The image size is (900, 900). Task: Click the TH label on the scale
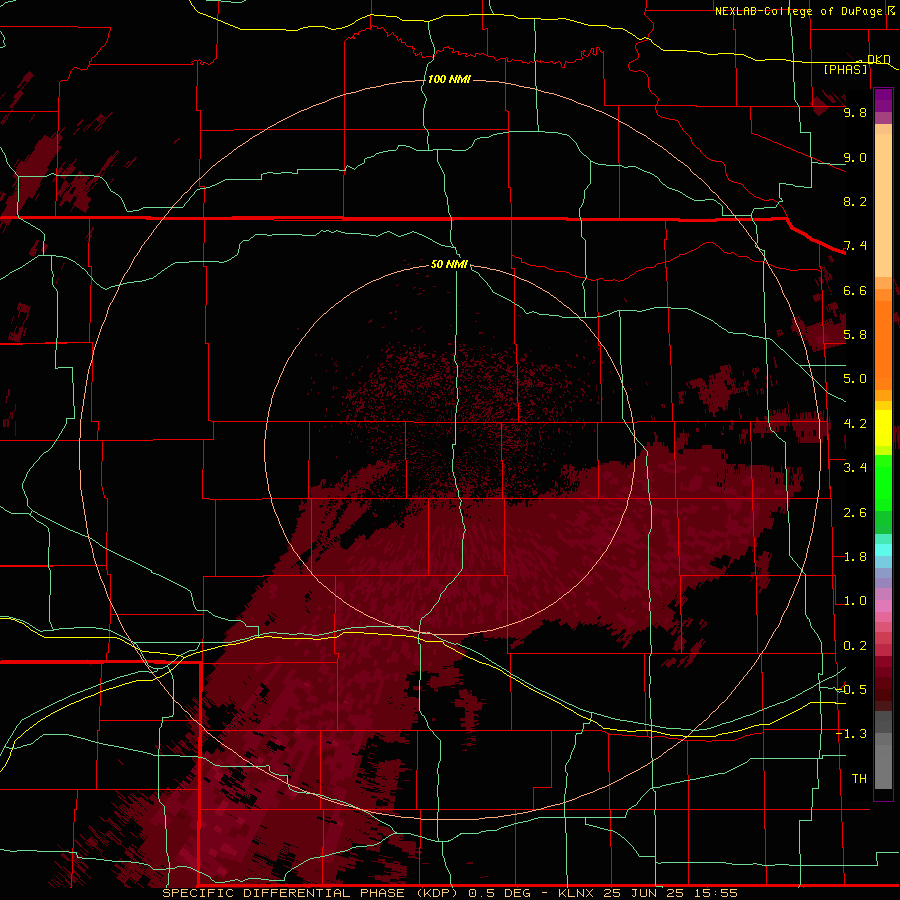tap(859, 779)
